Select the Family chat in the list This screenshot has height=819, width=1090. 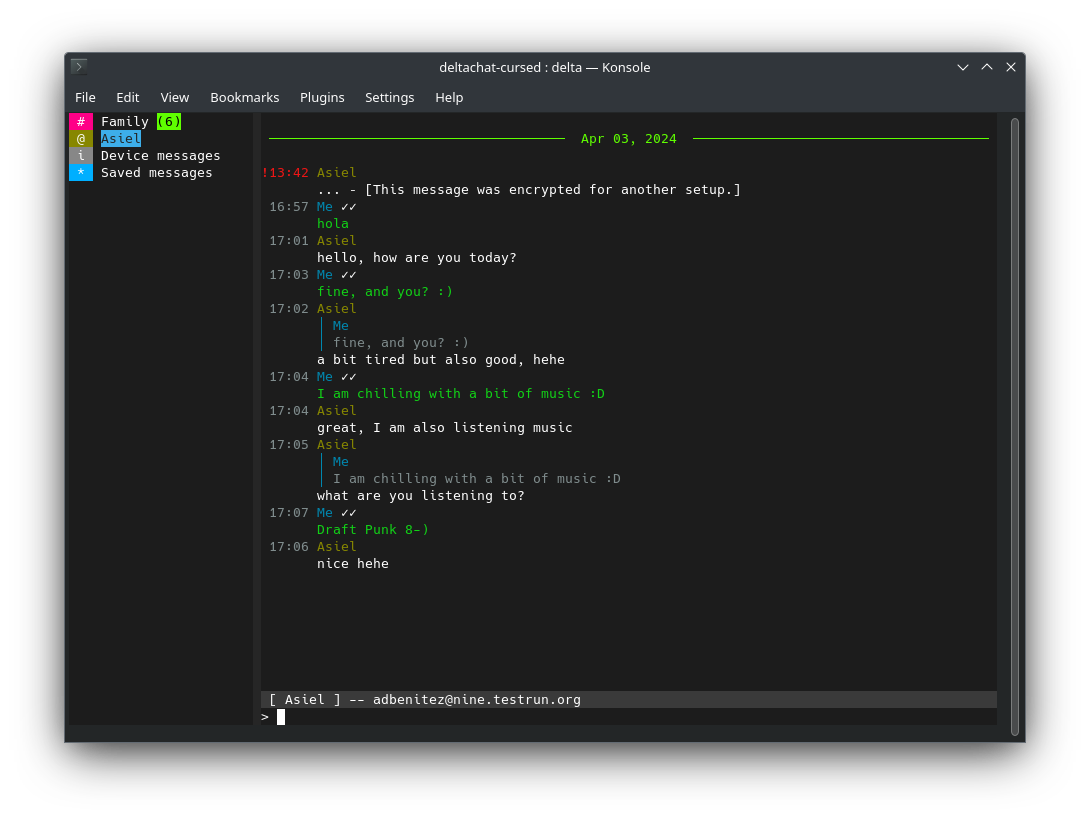tap(125, 121)
